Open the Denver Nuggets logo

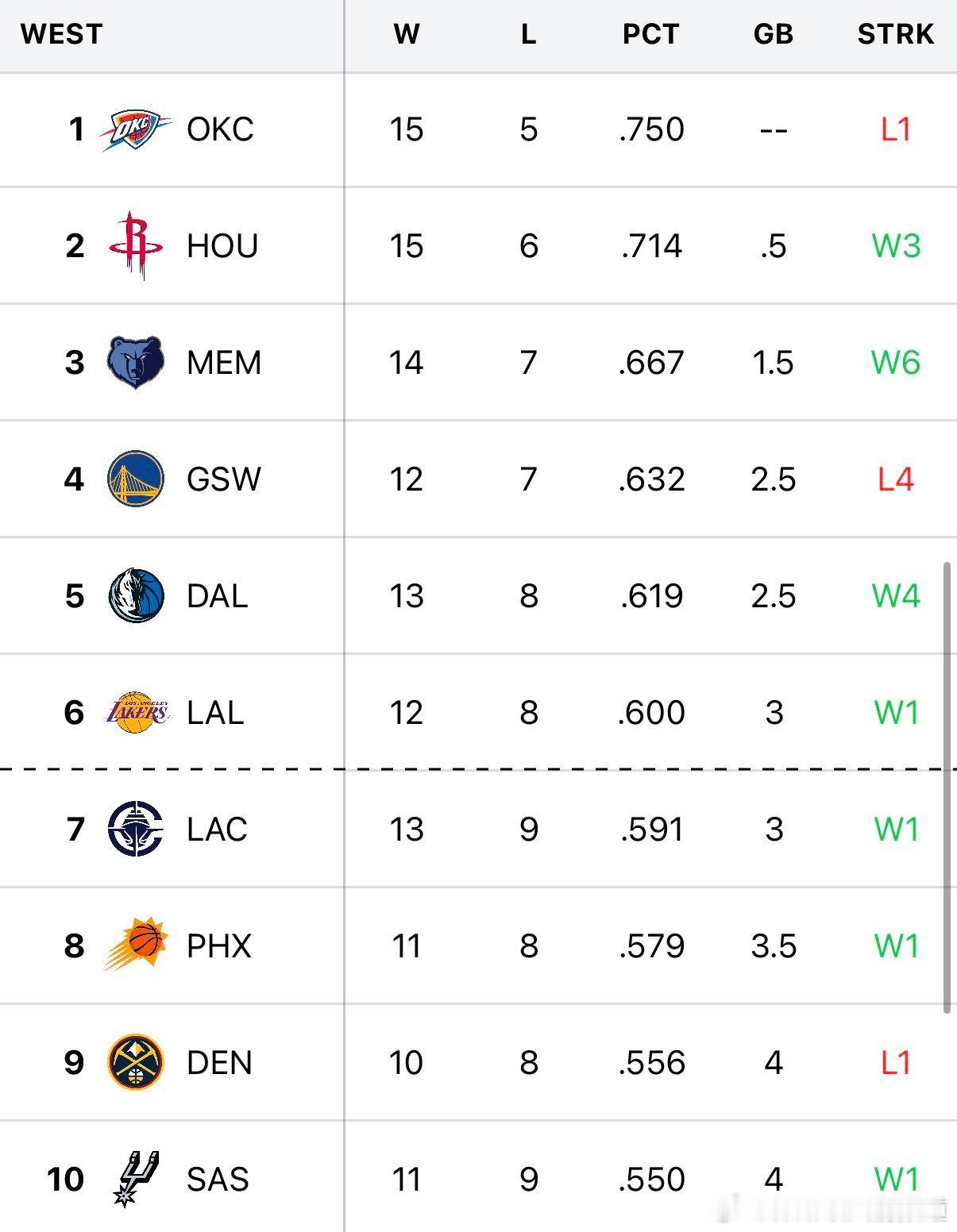pyautogui.click(x=136, y=1062)
